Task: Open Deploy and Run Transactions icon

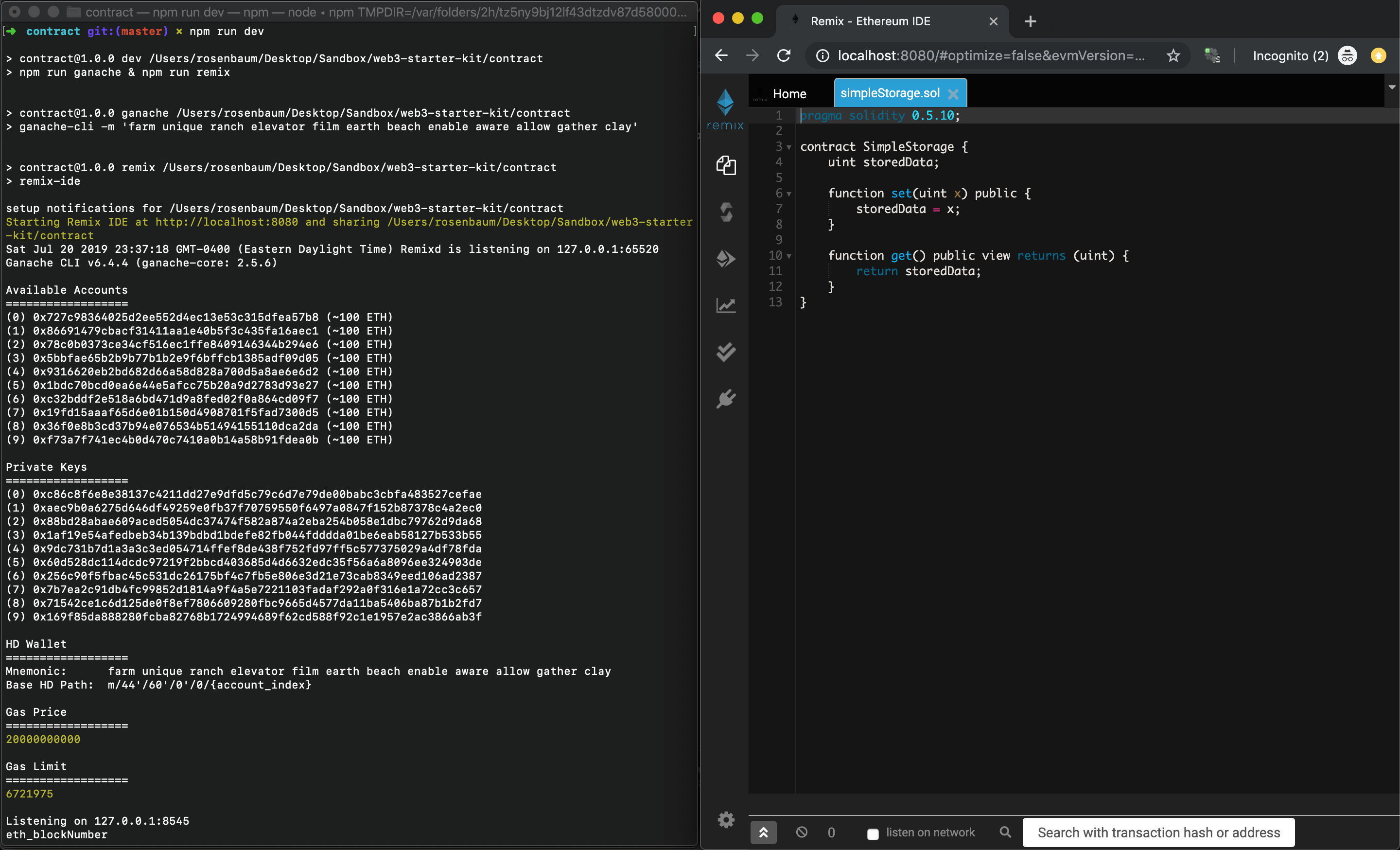Action: (726, 259)
